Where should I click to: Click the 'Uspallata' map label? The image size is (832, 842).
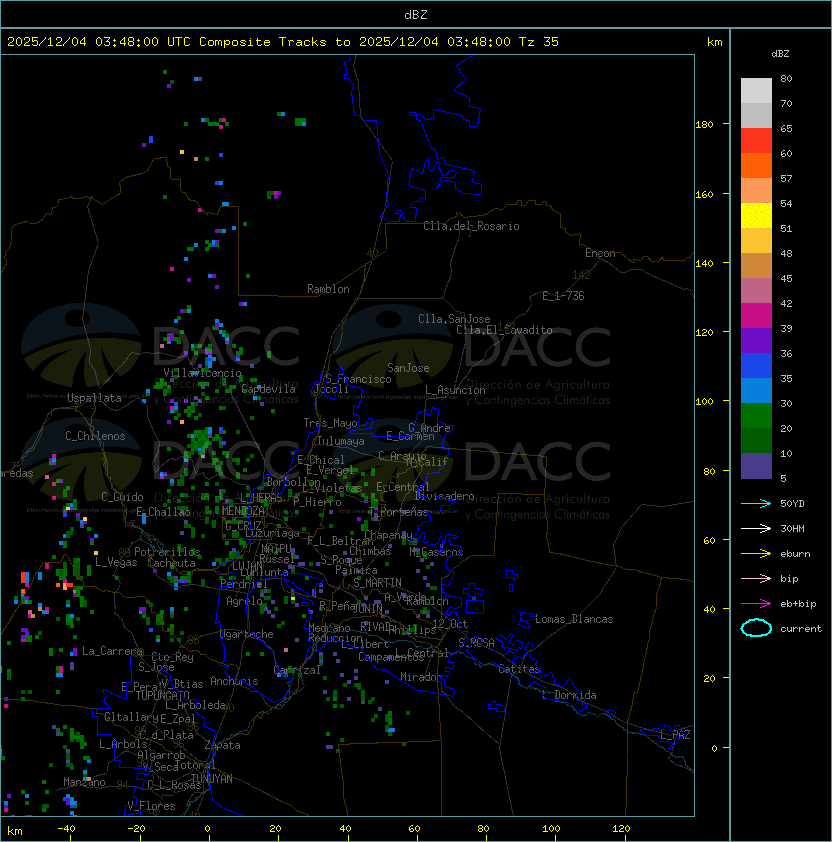click(x=94, y=398)
